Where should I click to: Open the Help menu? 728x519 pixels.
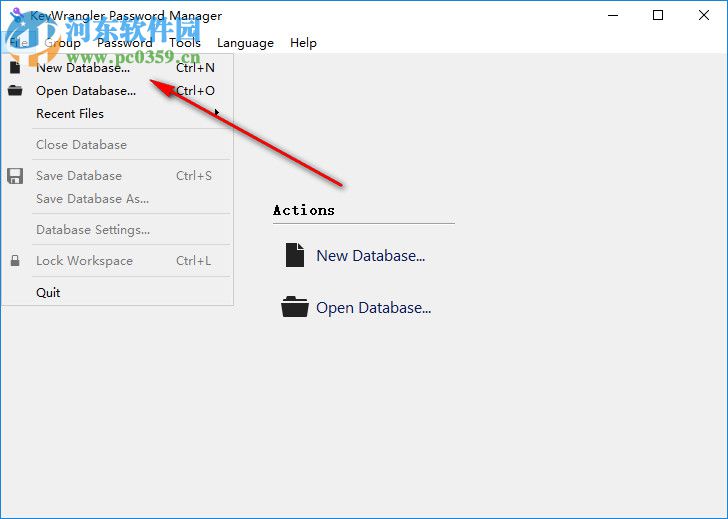[x=303, y=43]
